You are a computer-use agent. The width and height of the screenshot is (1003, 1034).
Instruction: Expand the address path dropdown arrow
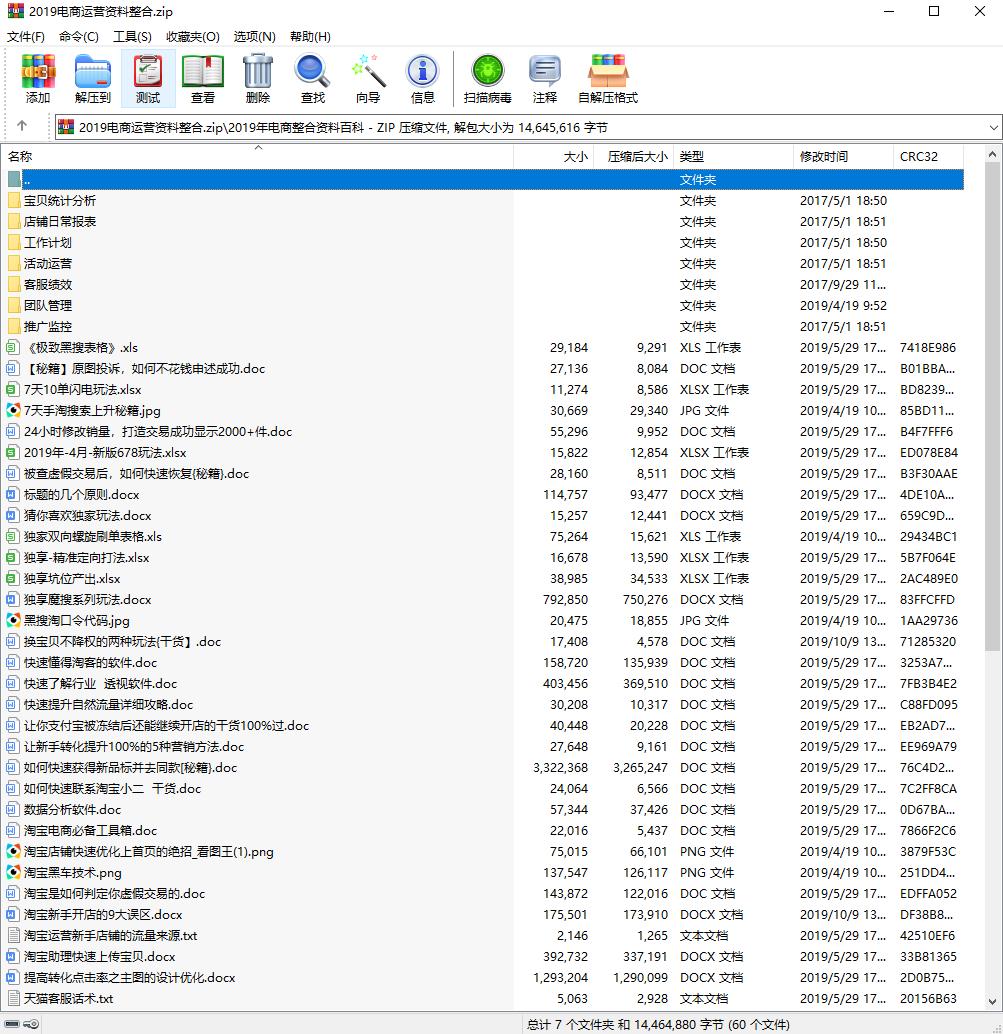coord(993,128)
